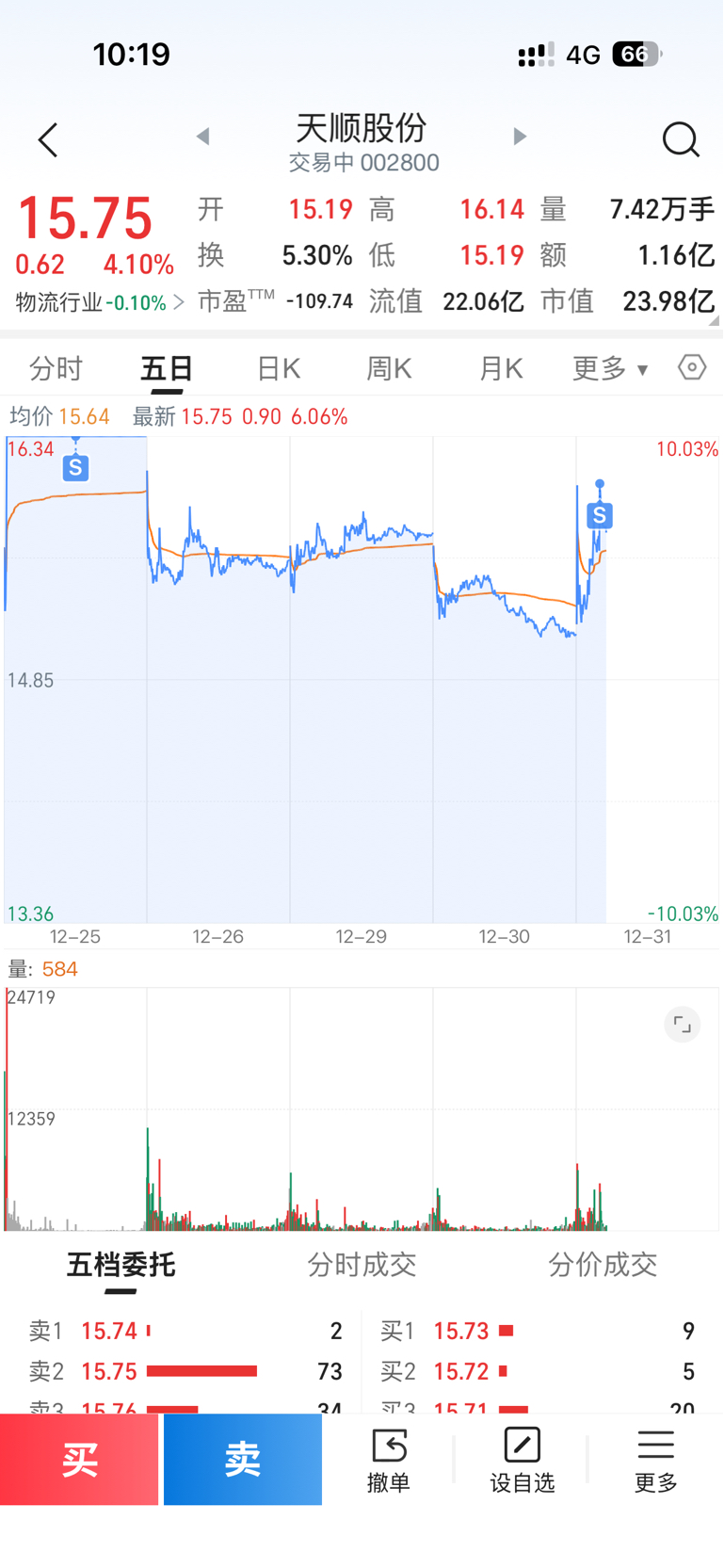
Task: Click the S sell marker near 12-31
Action: point(600,515)
